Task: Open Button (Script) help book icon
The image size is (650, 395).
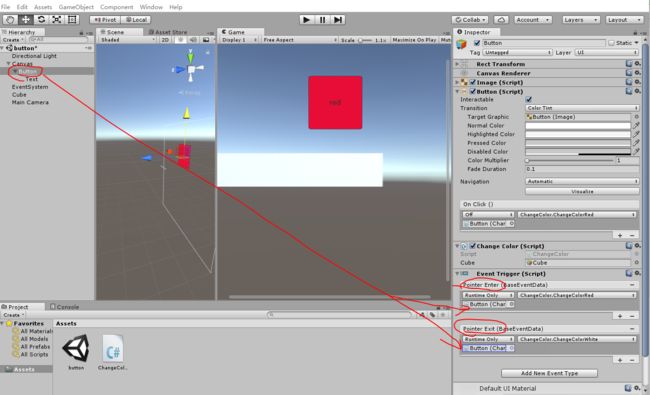Action: 629,91
